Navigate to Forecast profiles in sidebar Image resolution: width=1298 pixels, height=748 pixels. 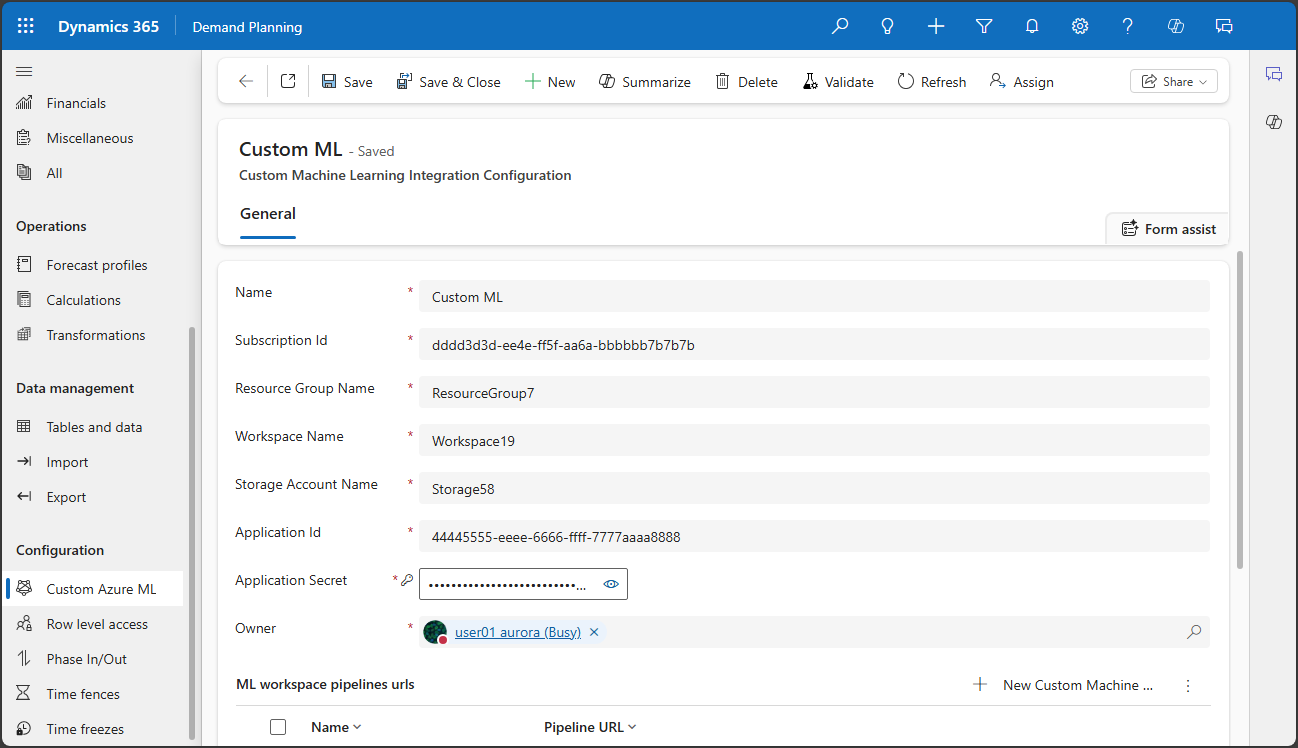coord(96,265)
